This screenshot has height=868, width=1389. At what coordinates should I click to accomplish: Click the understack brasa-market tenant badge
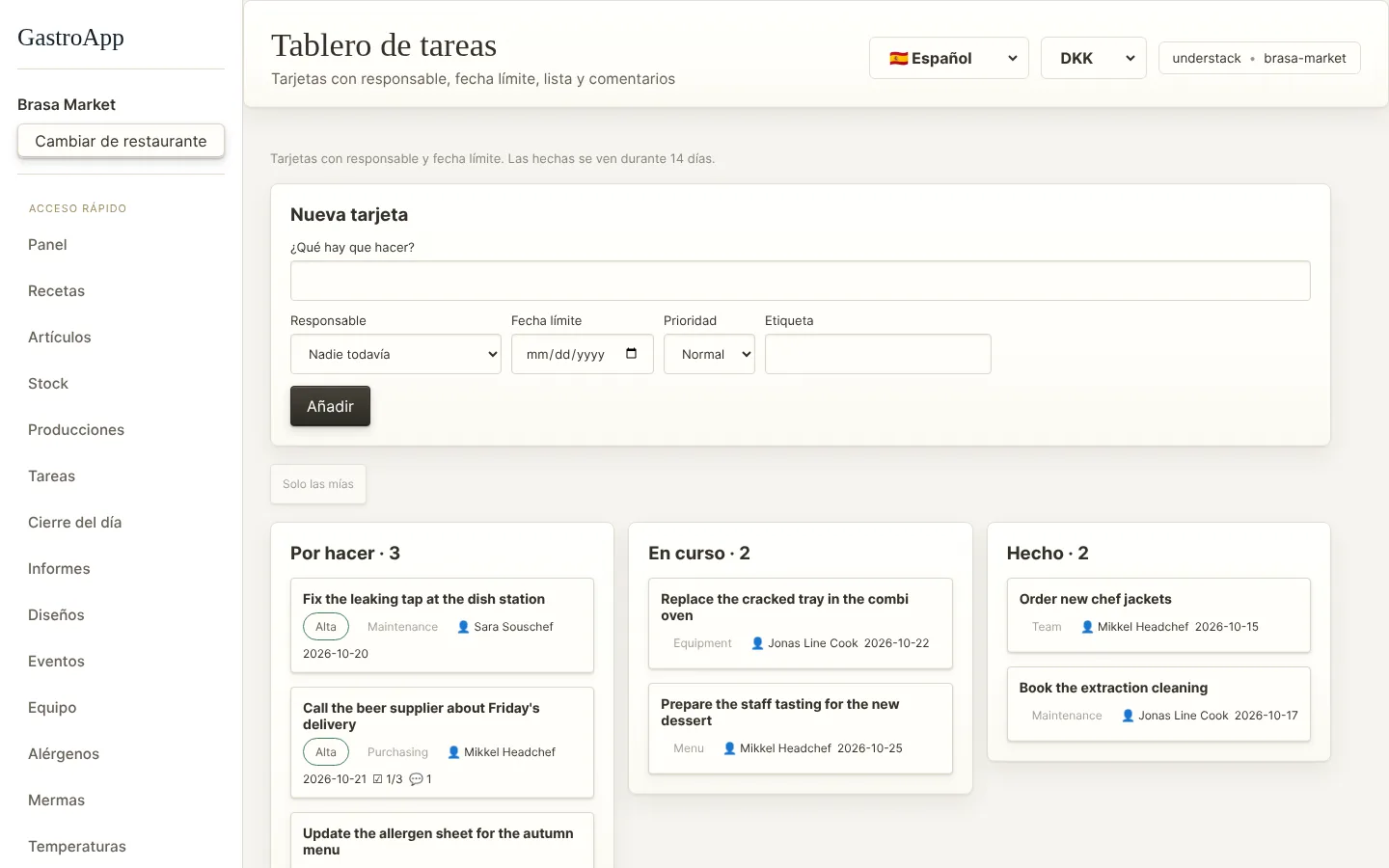(x=1259, y=58)
